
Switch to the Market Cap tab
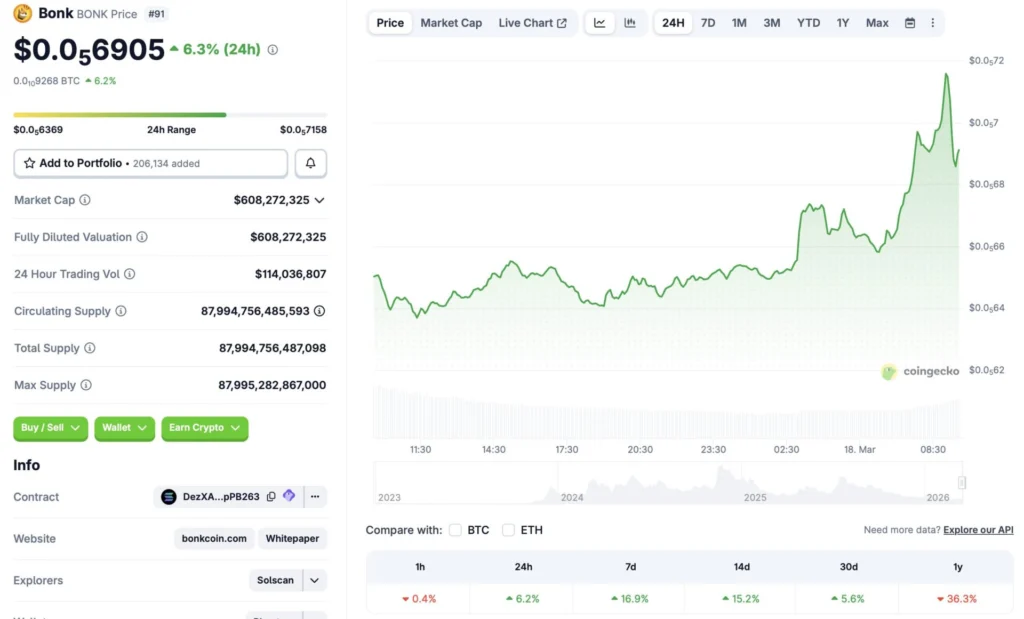coord(451,22)
